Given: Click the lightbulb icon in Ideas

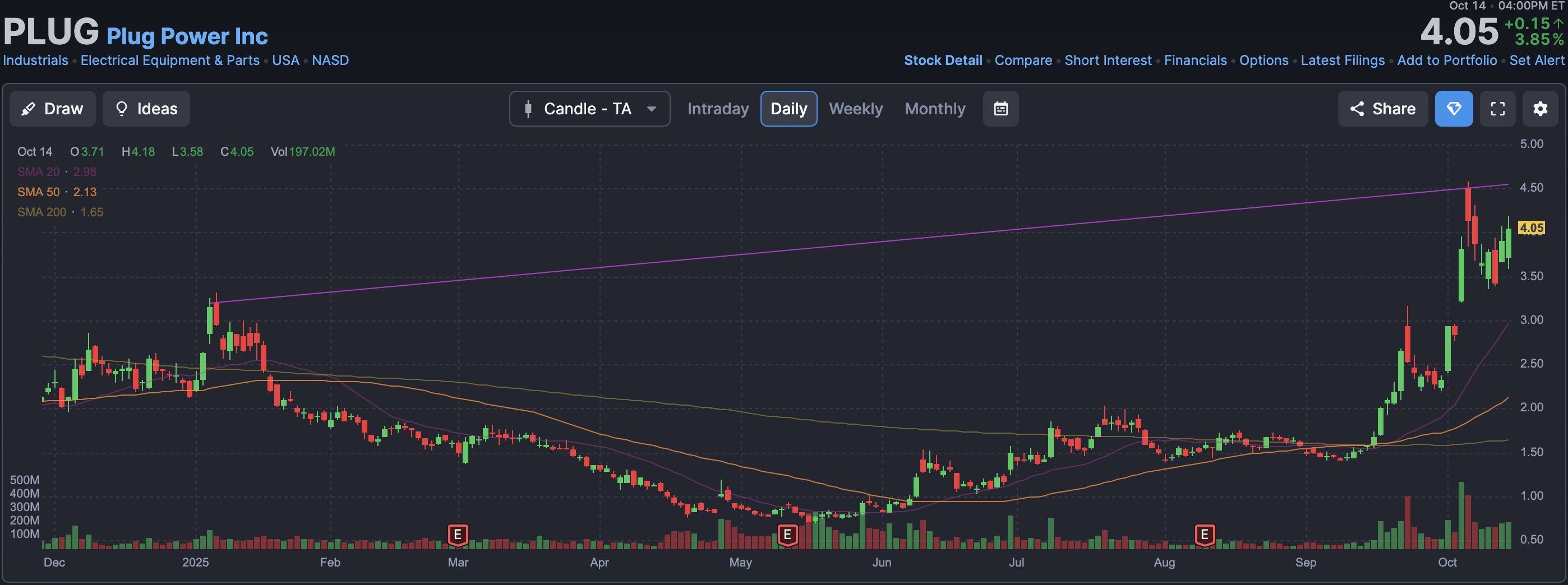Looking at the screenshot, I should (x=122, y=109).
